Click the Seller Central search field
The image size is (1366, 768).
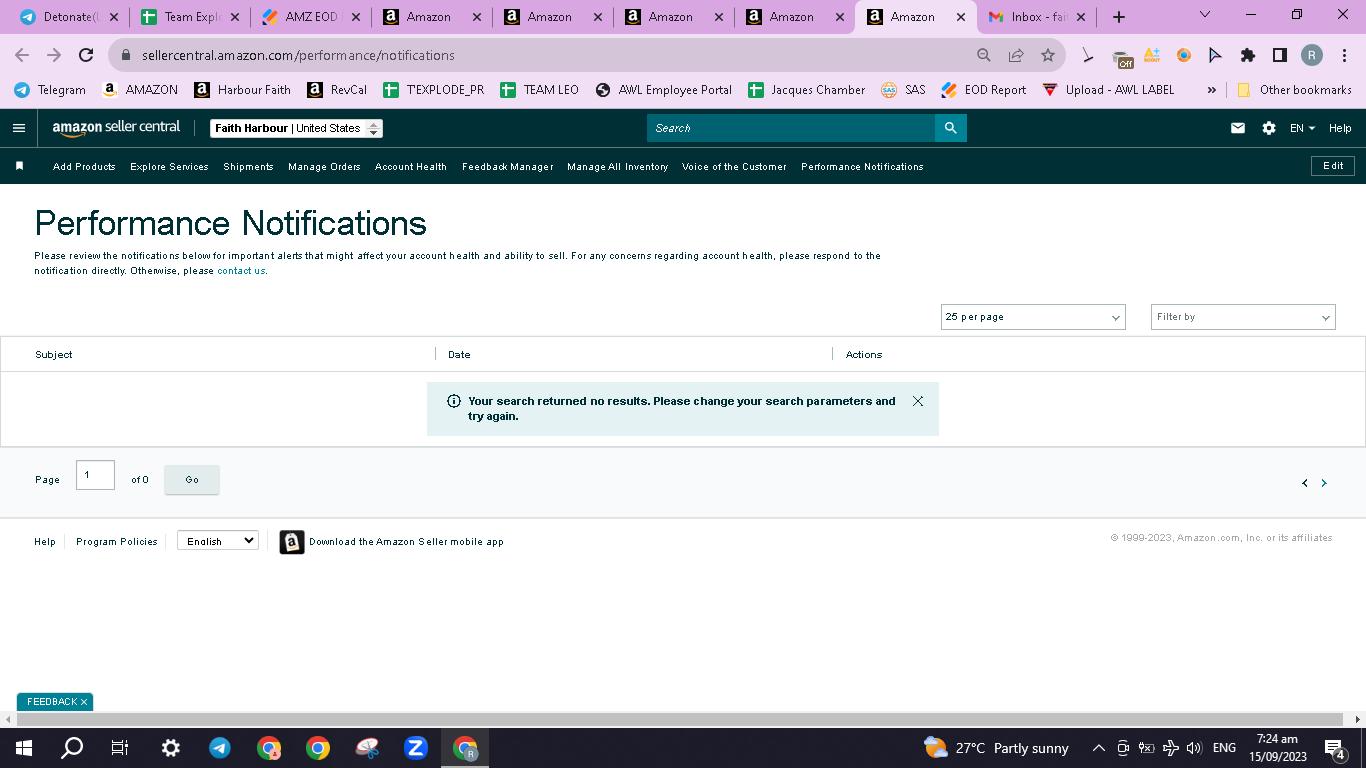(x=791, y=128)
